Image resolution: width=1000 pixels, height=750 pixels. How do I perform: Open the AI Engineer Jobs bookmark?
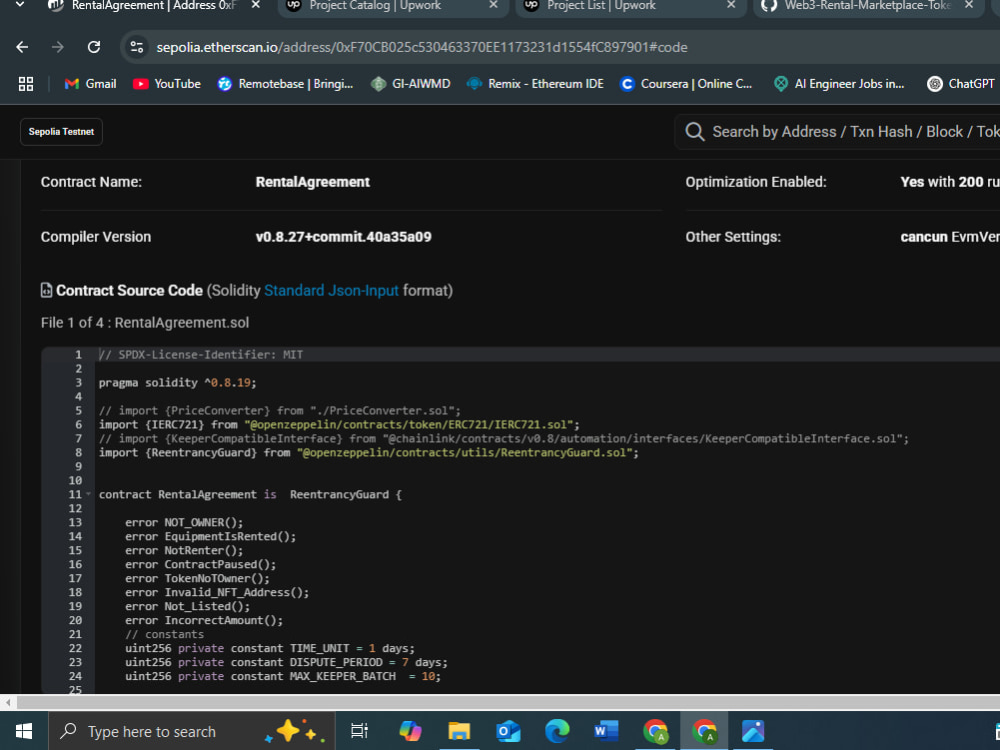tap(839, 84)
